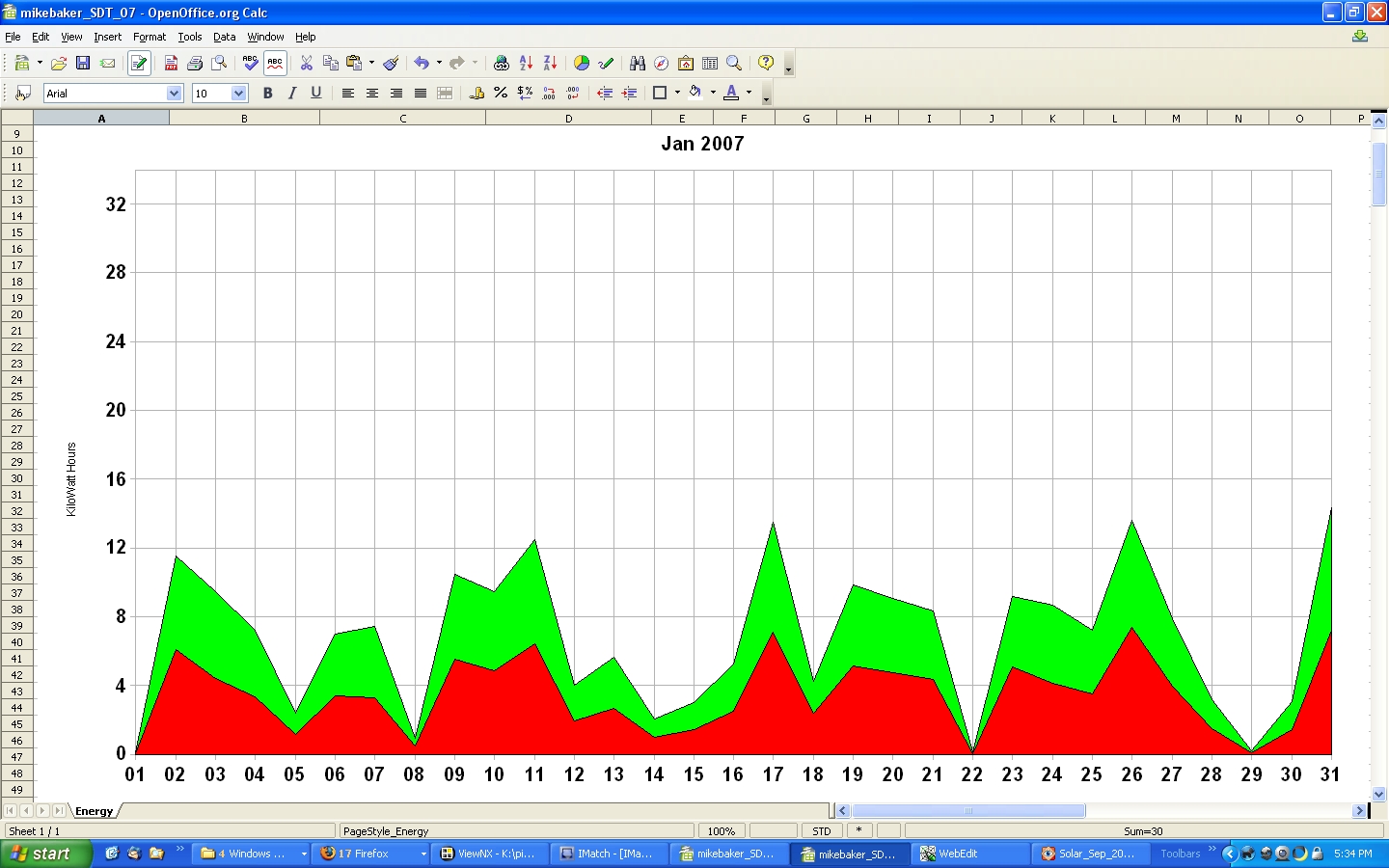The width and height of the screenshot is (1389, 868).
Task: Expand the font color dropdown arrow
Action: 749,94
